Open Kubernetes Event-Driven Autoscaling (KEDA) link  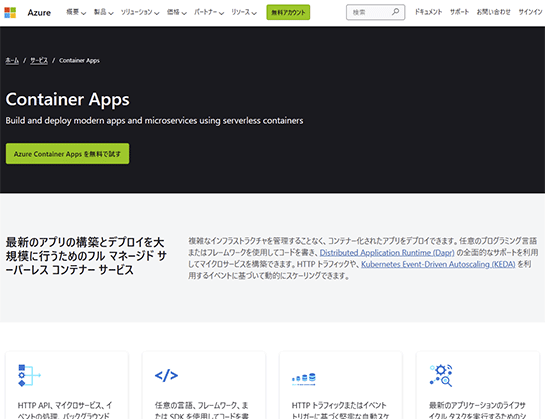438,264
